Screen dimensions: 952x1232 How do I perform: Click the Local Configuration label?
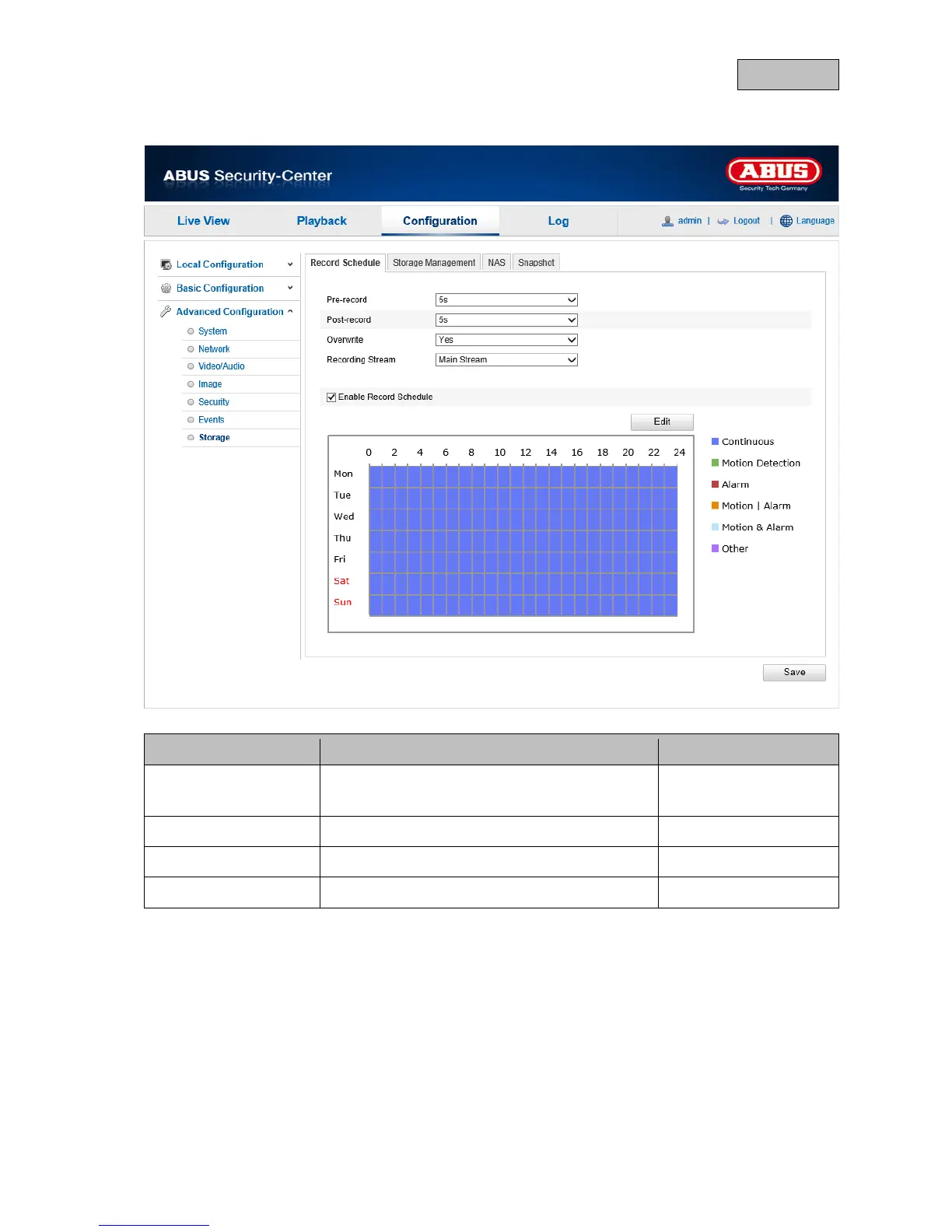(220, 264)
